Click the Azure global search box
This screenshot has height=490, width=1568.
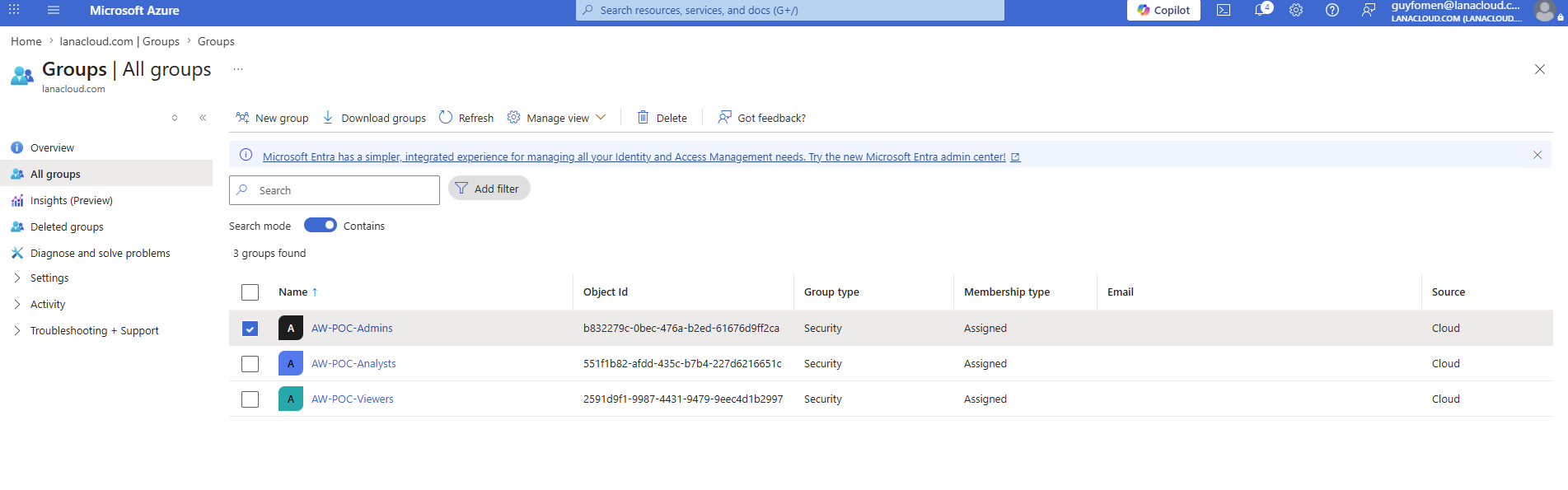pos(790,10)
